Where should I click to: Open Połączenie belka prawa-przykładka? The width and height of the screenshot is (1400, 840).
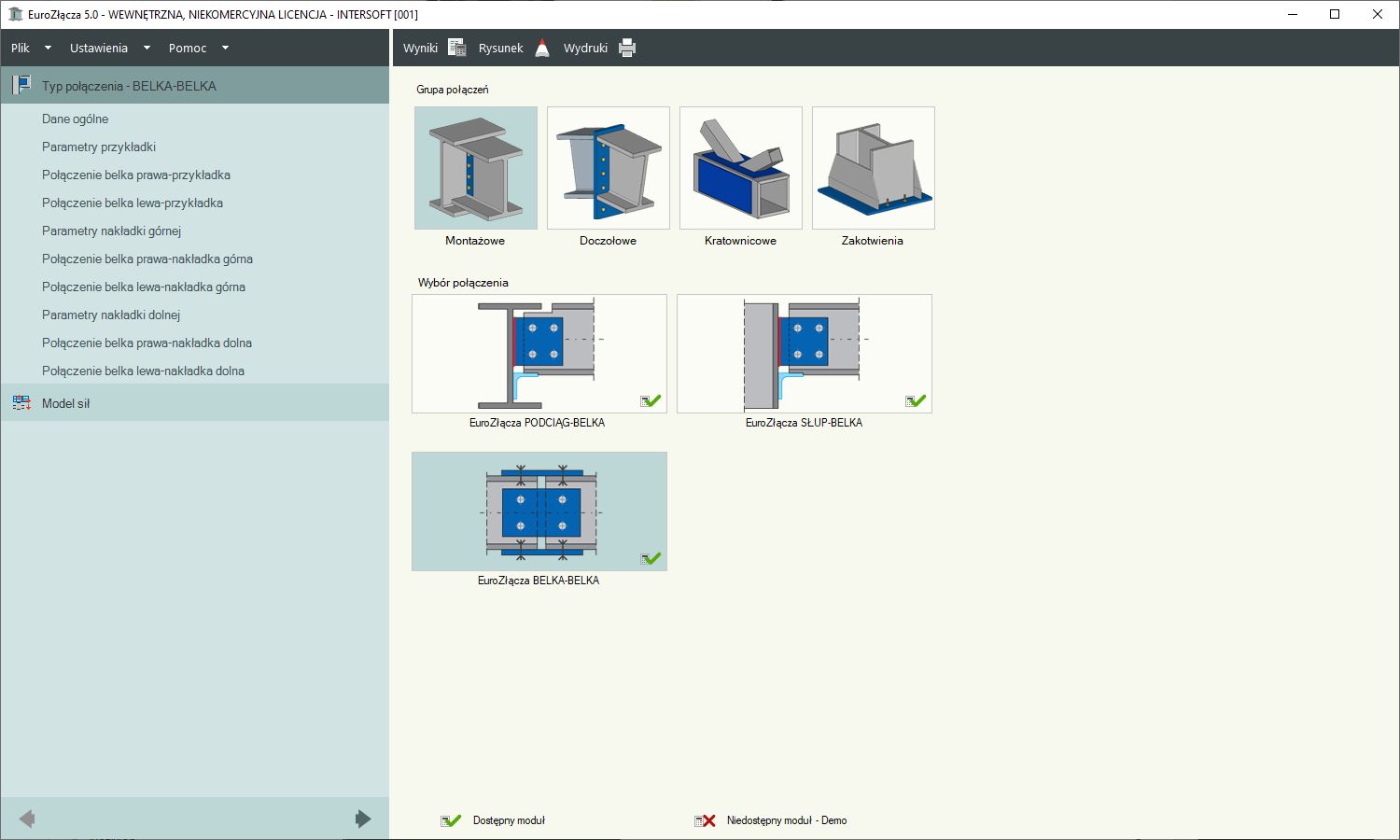[136, 175]
